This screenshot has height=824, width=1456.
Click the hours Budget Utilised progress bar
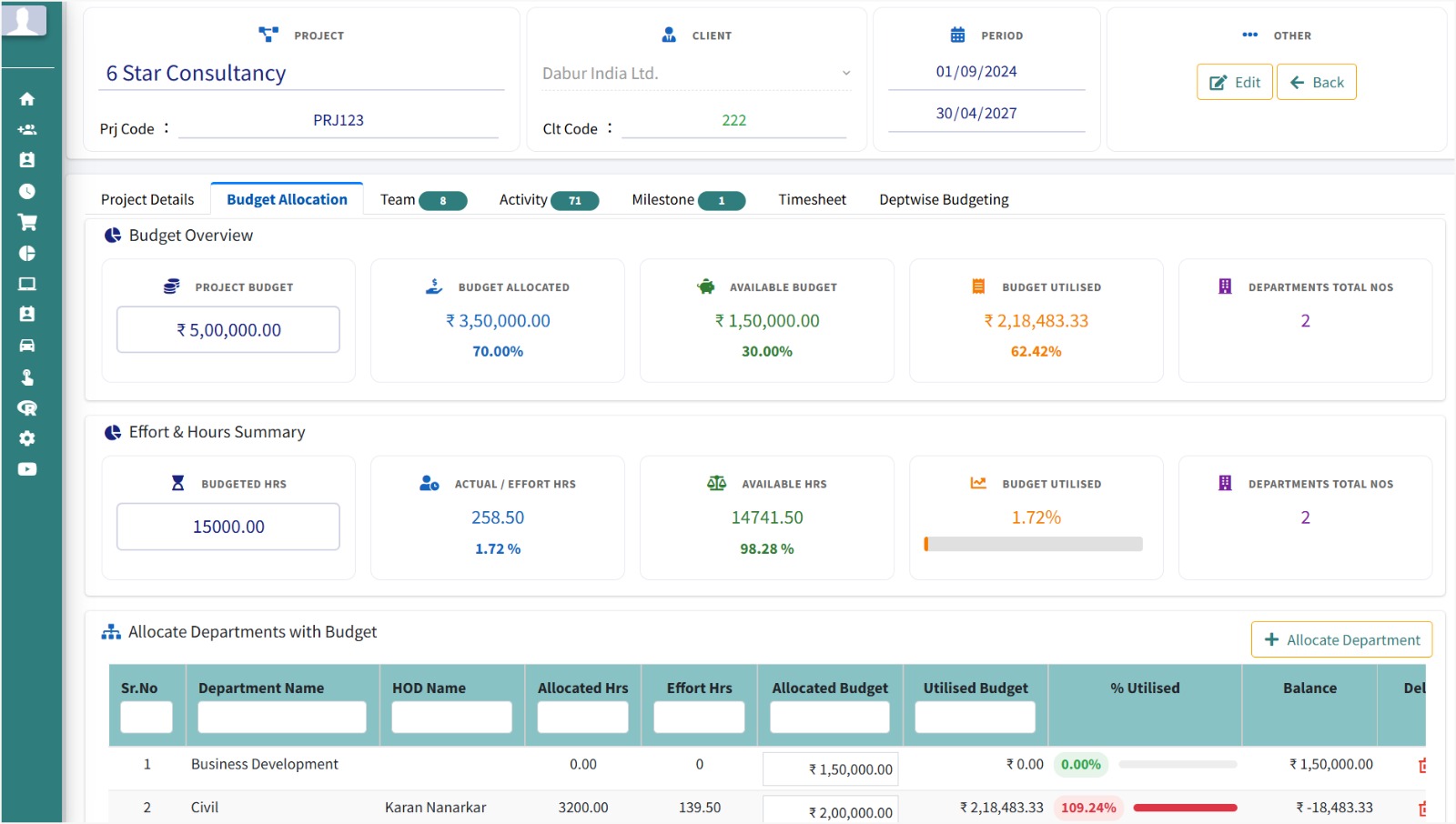[x=1034, y=544]
